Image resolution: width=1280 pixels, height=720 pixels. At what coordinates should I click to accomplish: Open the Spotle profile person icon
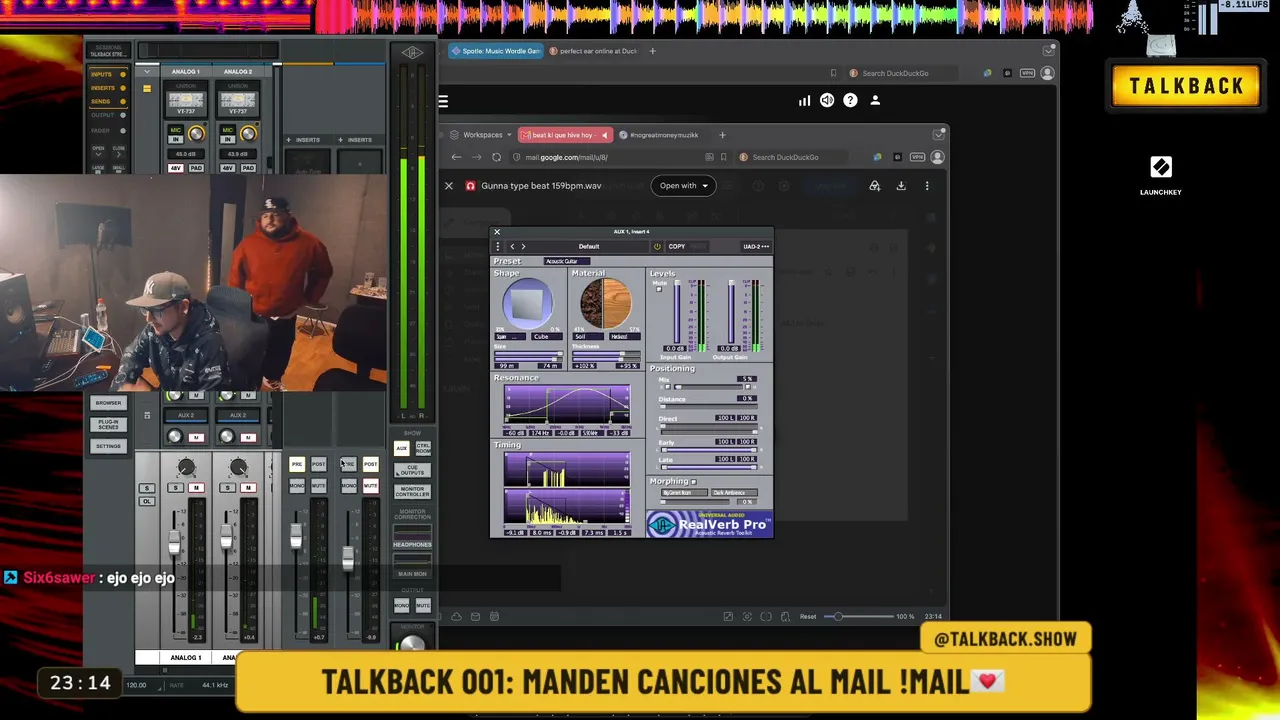pyautogui.click(x=875, y=100)
